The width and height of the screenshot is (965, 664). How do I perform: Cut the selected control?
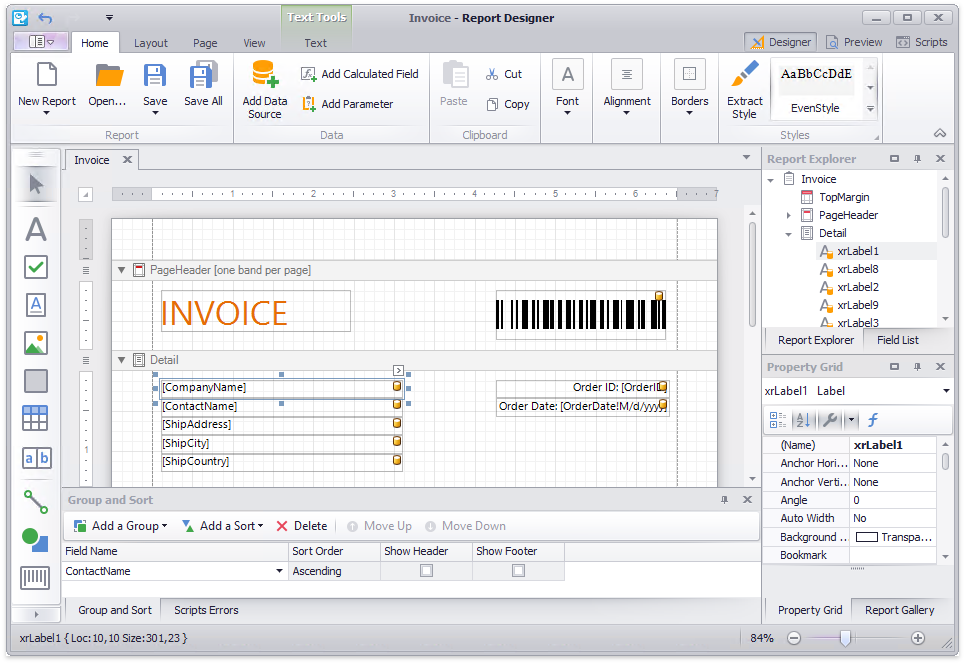[503, 74]
